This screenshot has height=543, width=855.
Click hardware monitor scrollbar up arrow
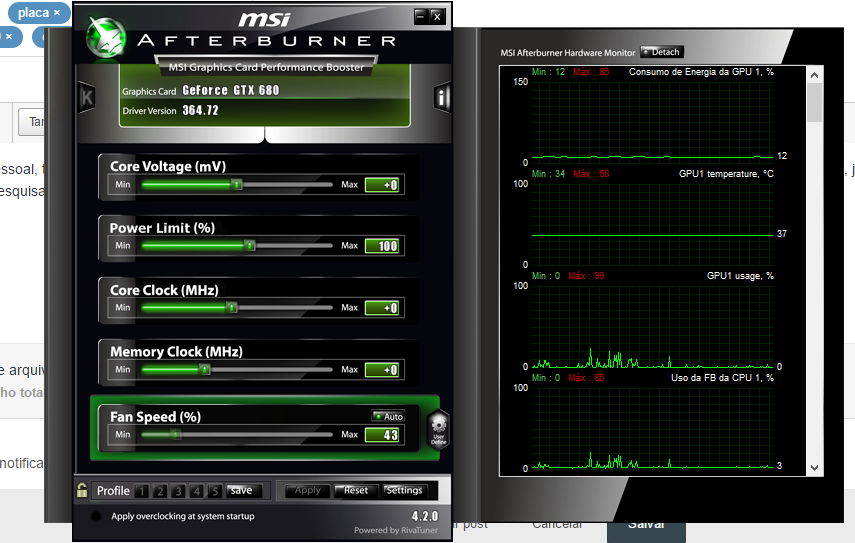pyautogui.click(x=815, y=75)
